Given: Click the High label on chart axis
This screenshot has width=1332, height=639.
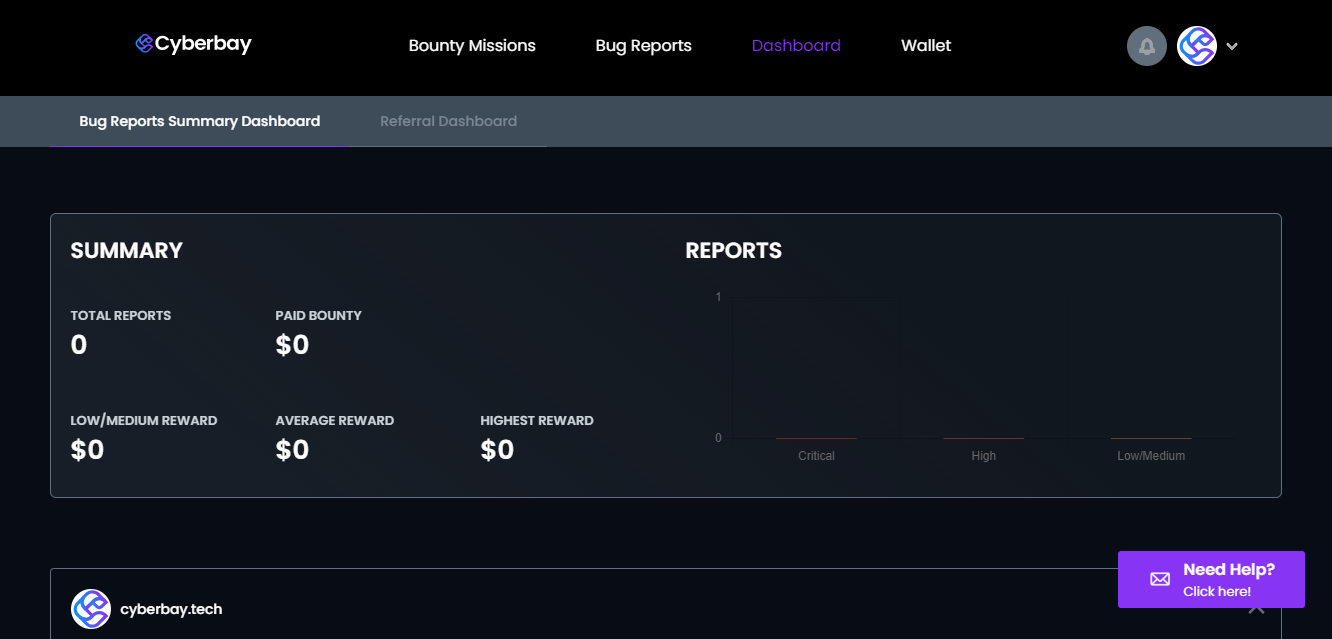Looking at the screenshot, I should pyautogui.click(x=984, y=456).
